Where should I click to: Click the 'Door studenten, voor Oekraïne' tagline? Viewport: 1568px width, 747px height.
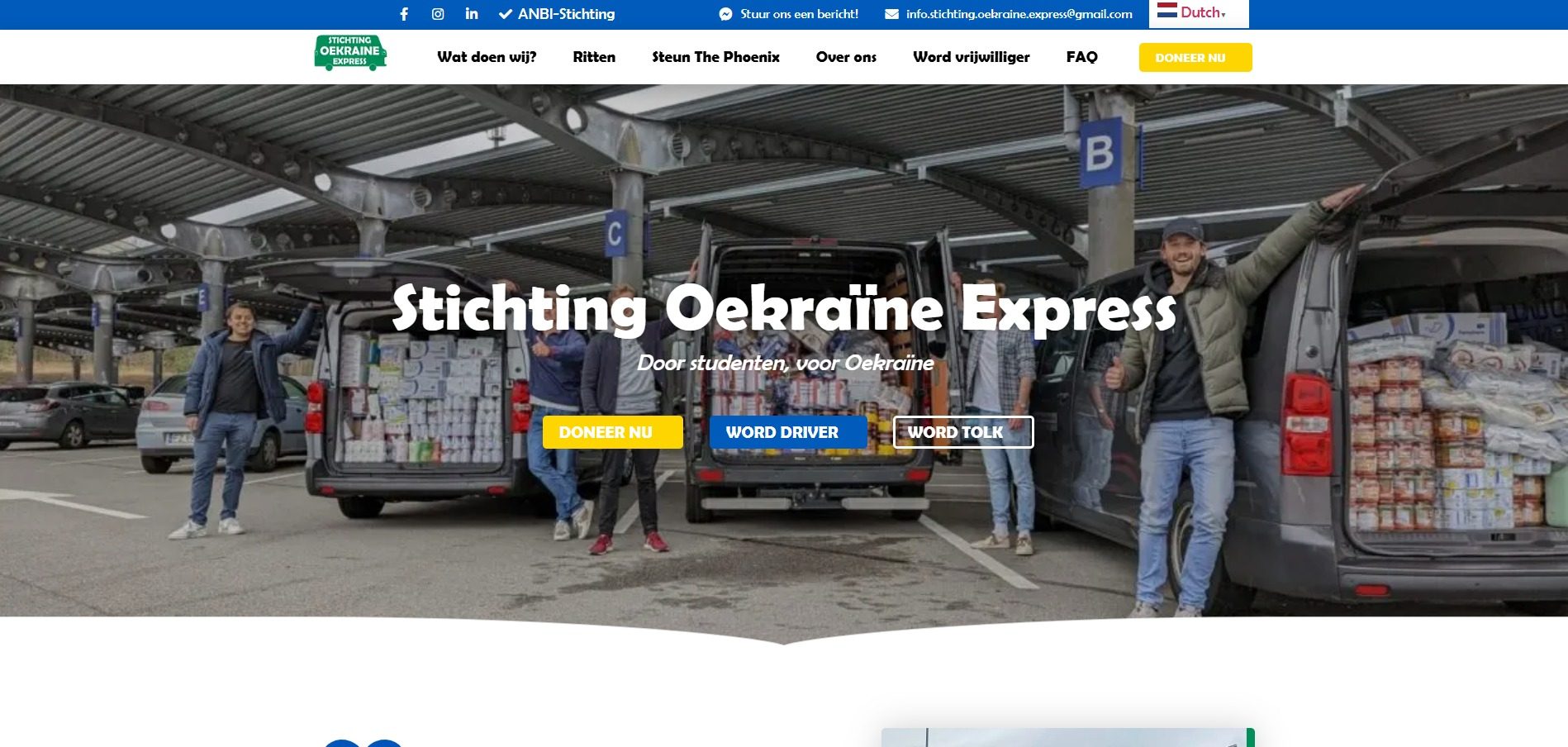786,363
